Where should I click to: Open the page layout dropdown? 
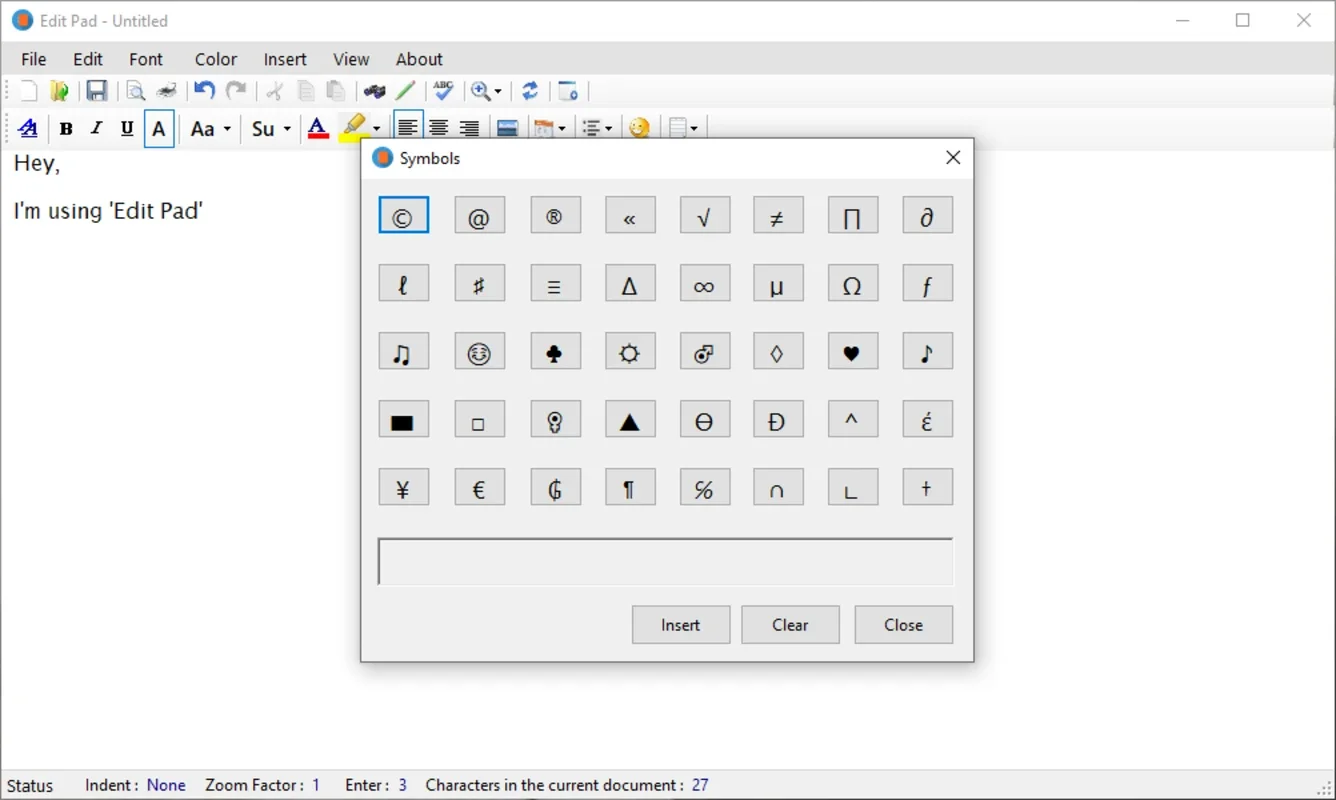pyautogui.click(x=694, y=129)
